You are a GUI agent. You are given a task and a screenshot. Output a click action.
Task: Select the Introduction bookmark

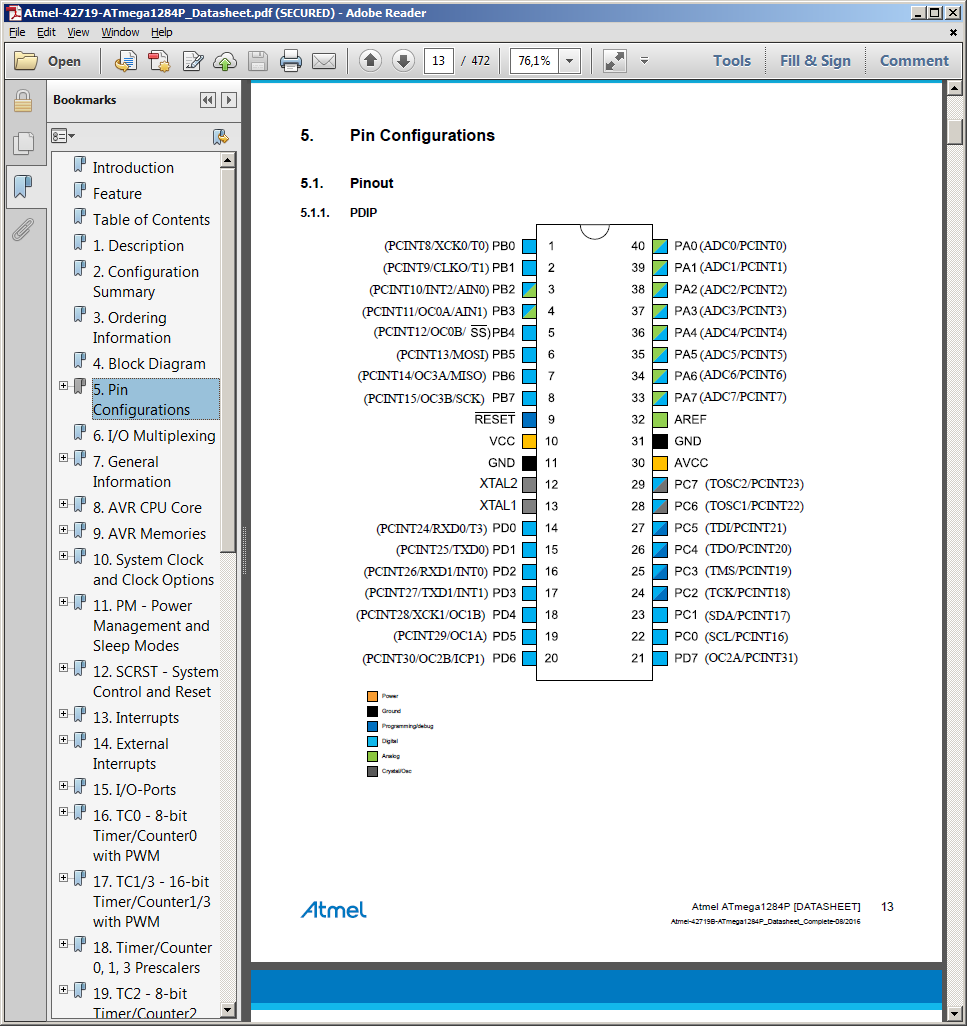pos(133,168)
